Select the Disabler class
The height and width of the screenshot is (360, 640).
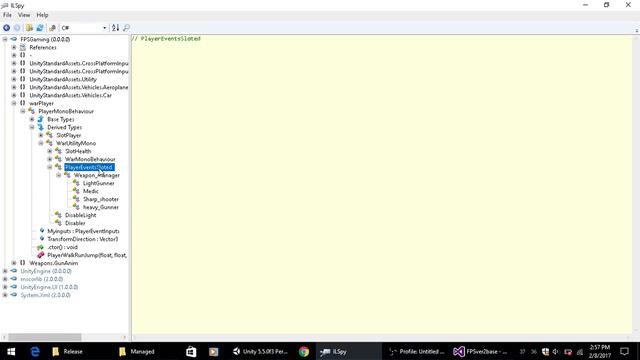[x=75, y=223]
